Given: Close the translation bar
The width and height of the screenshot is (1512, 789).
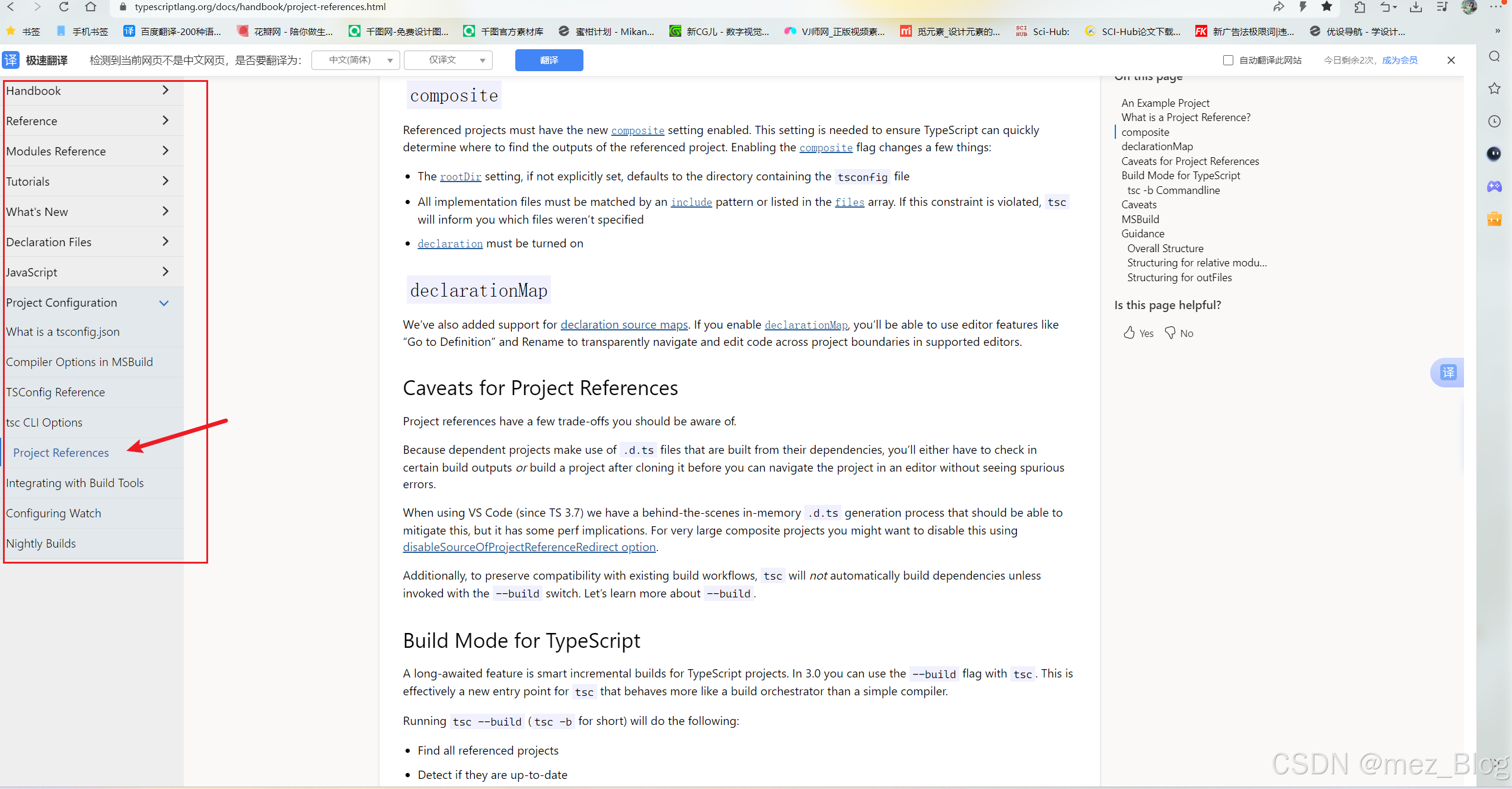Looking at the screenshot, I should point(1451,60).
